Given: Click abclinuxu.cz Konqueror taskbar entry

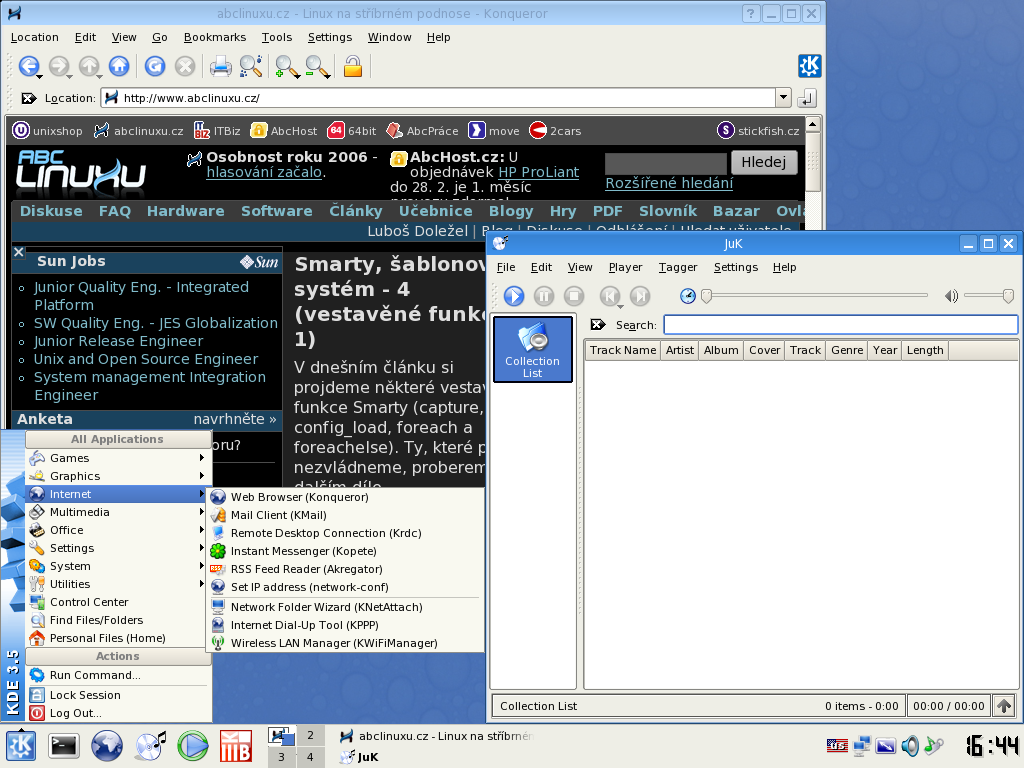Looking at the screenshot, I should click(x=436, y=736).
